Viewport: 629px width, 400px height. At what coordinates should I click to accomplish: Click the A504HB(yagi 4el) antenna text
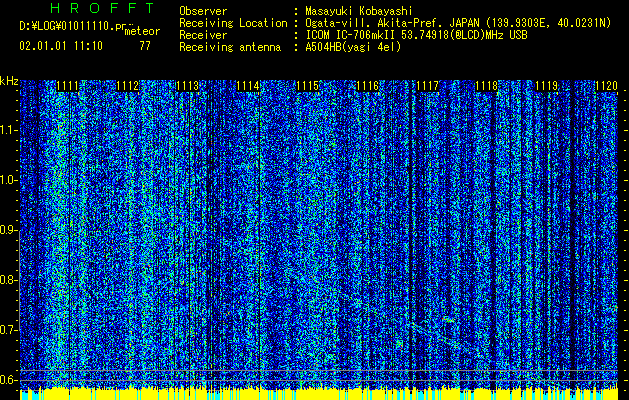[353, 47]
